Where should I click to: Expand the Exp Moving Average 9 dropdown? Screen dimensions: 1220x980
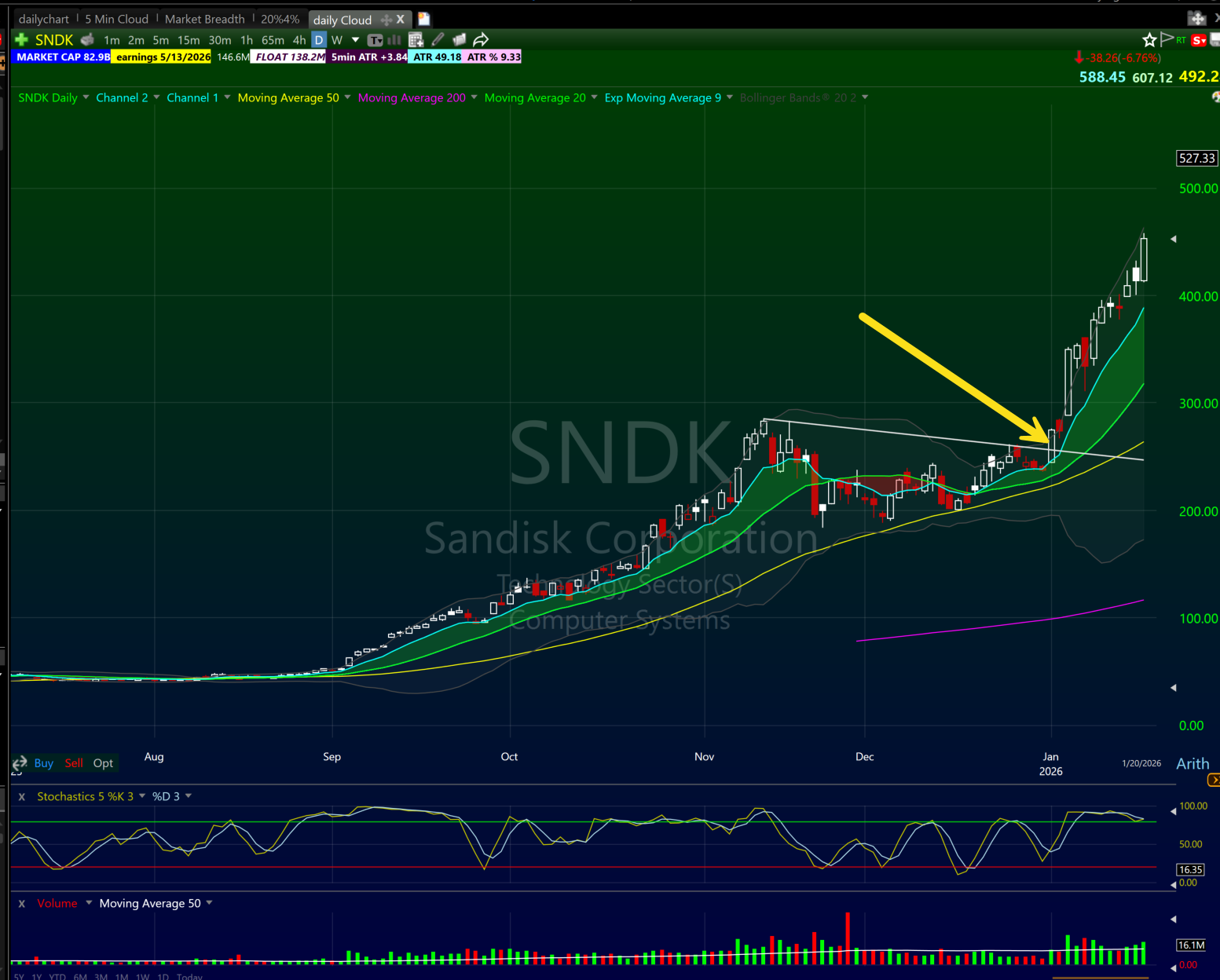coord(730,97)
